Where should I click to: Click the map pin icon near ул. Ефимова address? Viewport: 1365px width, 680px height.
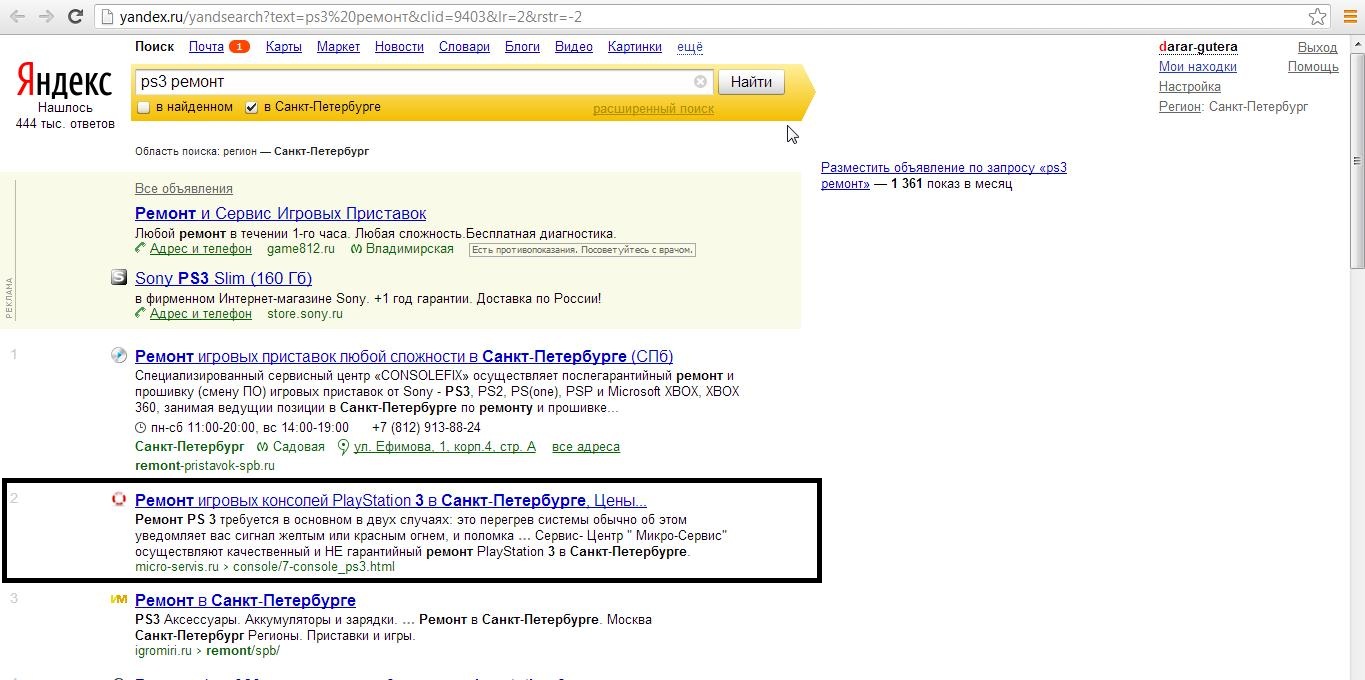point(343,447)
